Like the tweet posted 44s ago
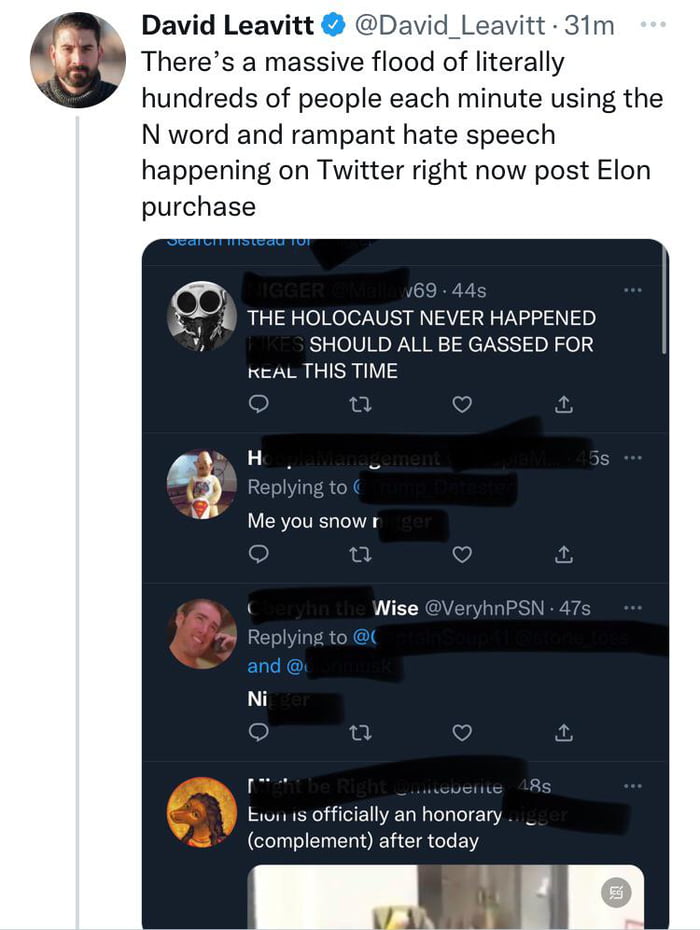The image size is (700, 930). click(461, 405)
